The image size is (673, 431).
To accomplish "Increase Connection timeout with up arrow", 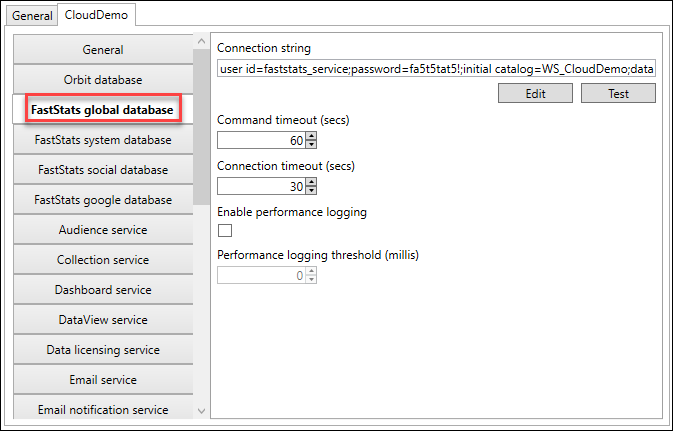I will tap(311, 182).
